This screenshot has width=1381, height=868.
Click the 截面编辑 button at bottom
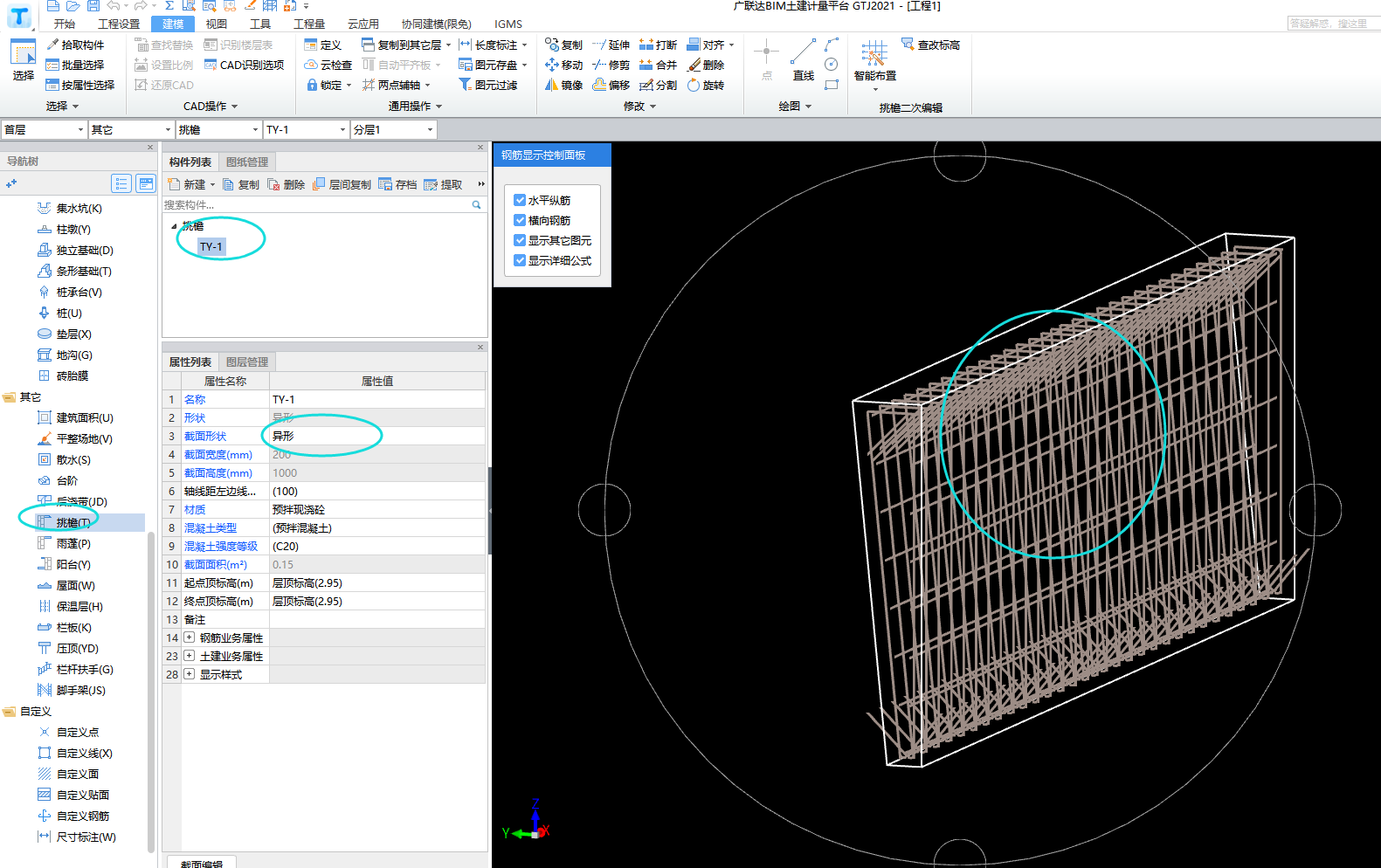pyautogui.click(x=201, y=863)
